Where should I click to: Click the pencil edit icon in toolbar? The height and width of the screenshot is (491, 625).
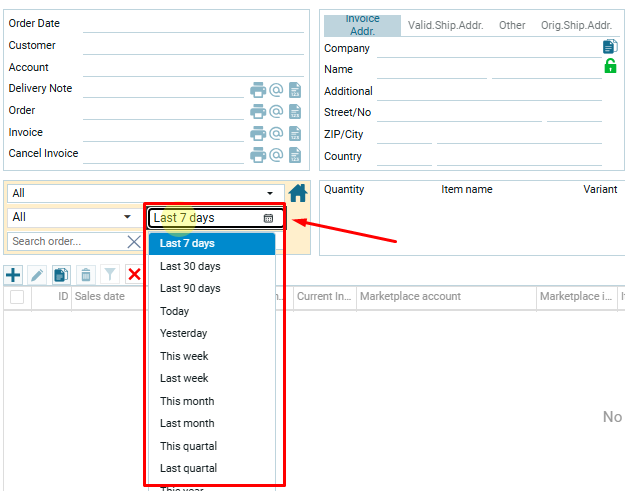37,275
